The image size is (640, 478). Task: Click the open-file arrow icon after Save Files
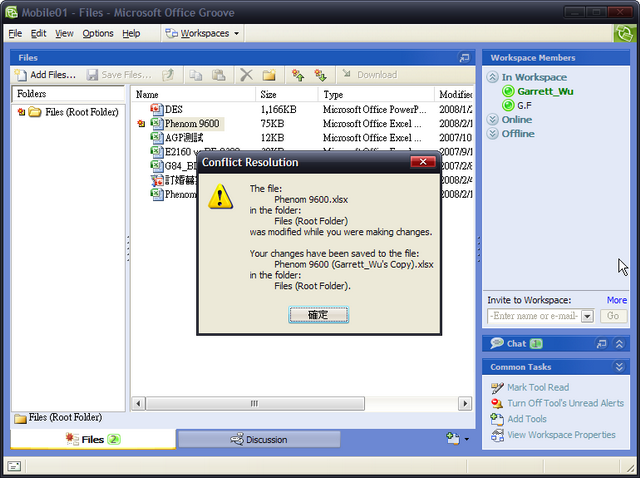tap(168, 75)
